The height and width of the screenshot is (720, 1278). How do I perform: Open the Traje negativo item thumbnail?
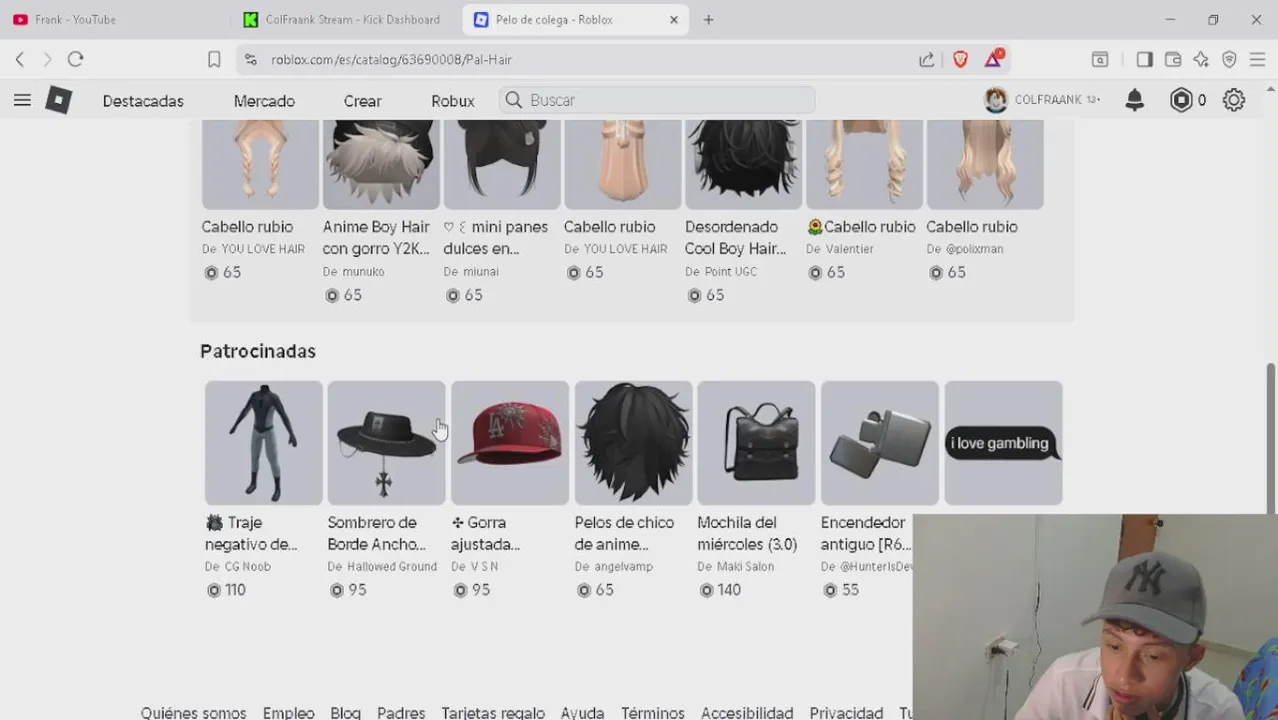click(x=264, y=442)
